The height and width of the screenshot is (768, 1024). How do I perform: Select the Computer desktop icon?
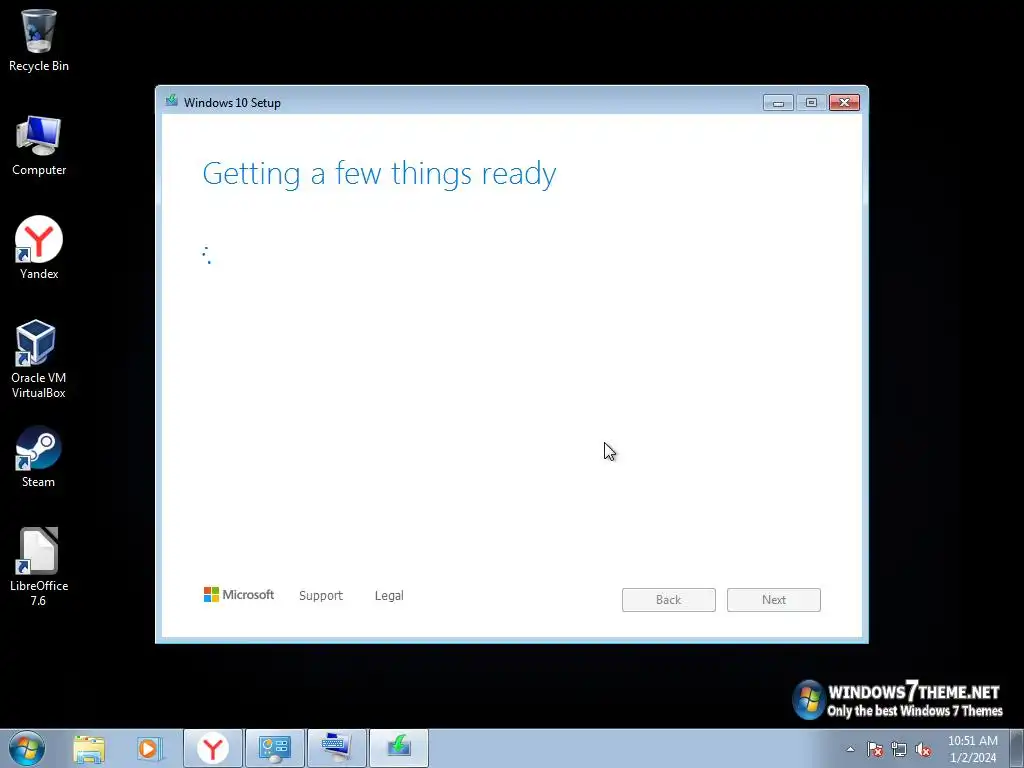pos(39,145)
